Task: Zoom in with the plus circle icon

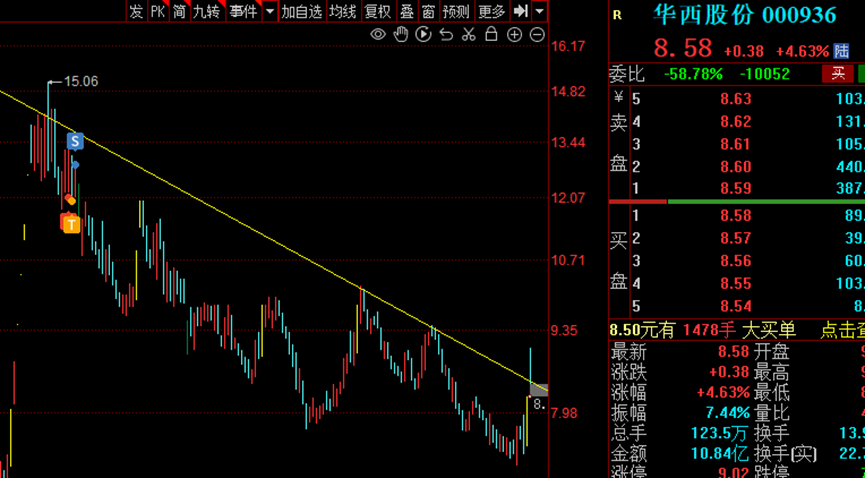Action: pos(514,35)
